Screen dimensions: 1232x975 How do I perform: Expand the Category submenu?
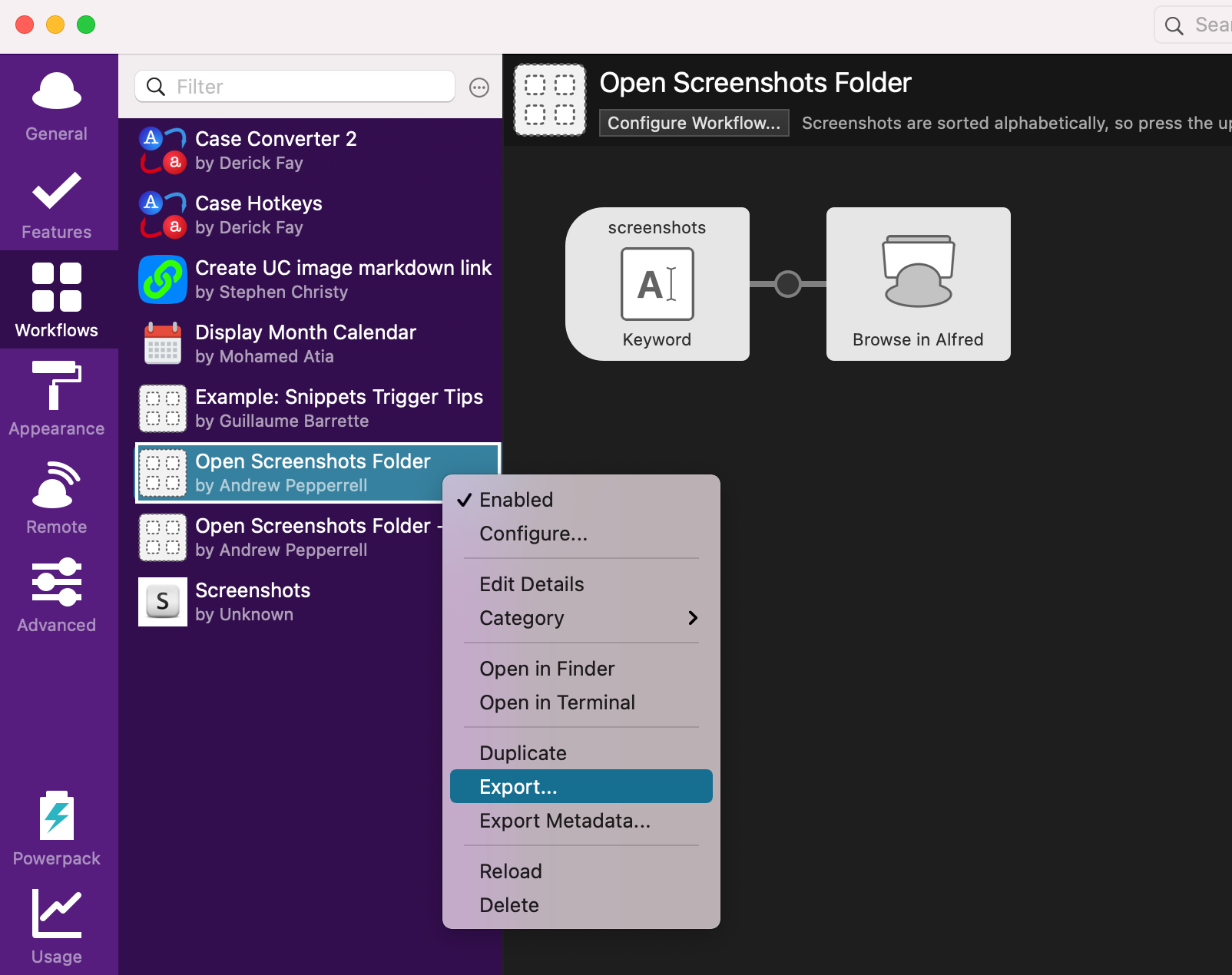tap(581, 618)
